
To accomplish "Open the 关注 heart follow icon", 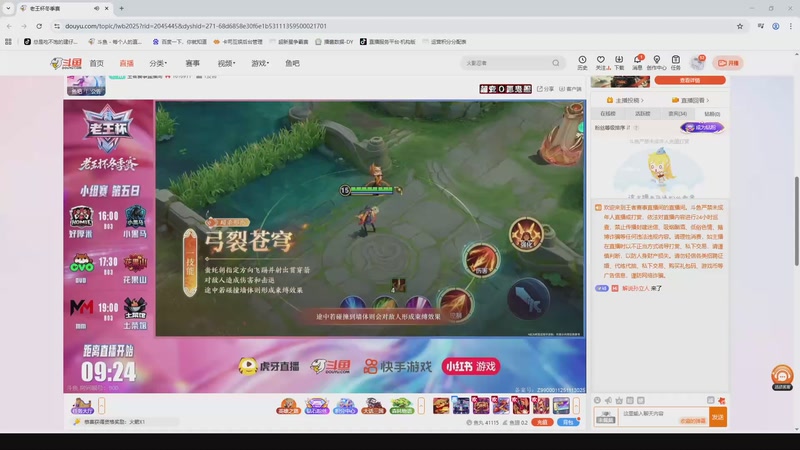I will (x=601, y=60).
